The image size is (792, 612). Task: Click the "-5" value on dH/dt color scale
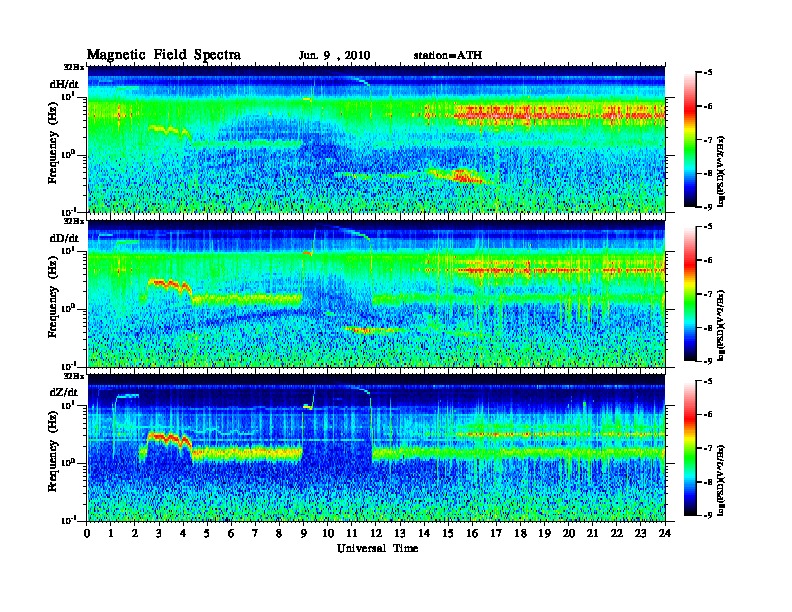(x=708, y=73)
